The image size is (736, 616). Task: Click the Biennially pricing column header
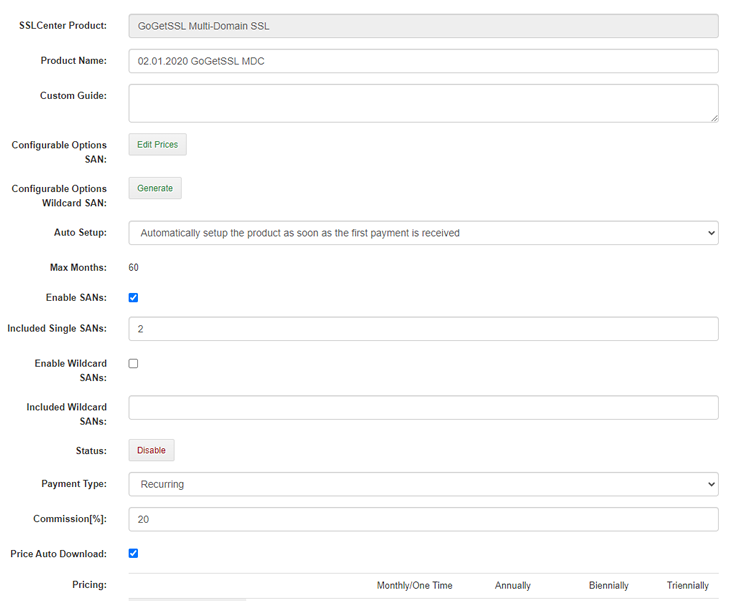[608, 585]
